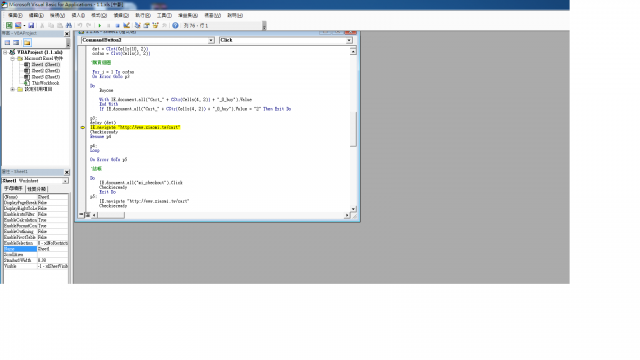Screen dimensions: 640x360
Task: Stop execution with the blue Reset icon
Action: pos(118,25)
